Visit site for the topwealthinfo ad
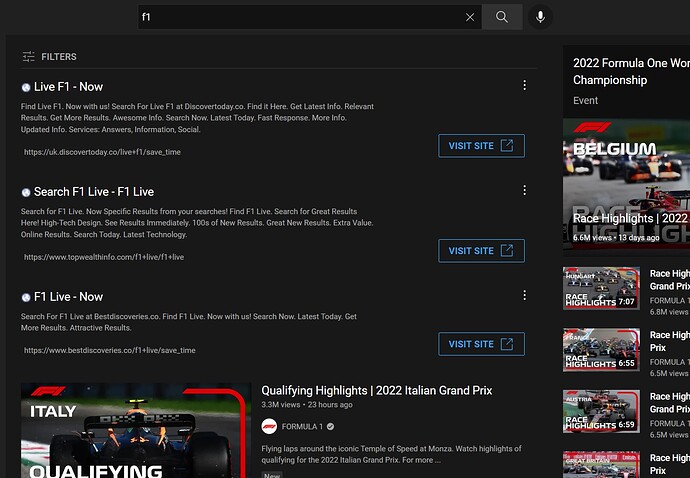The height and width of the screenshot is (478, 690). click(481, 251)
